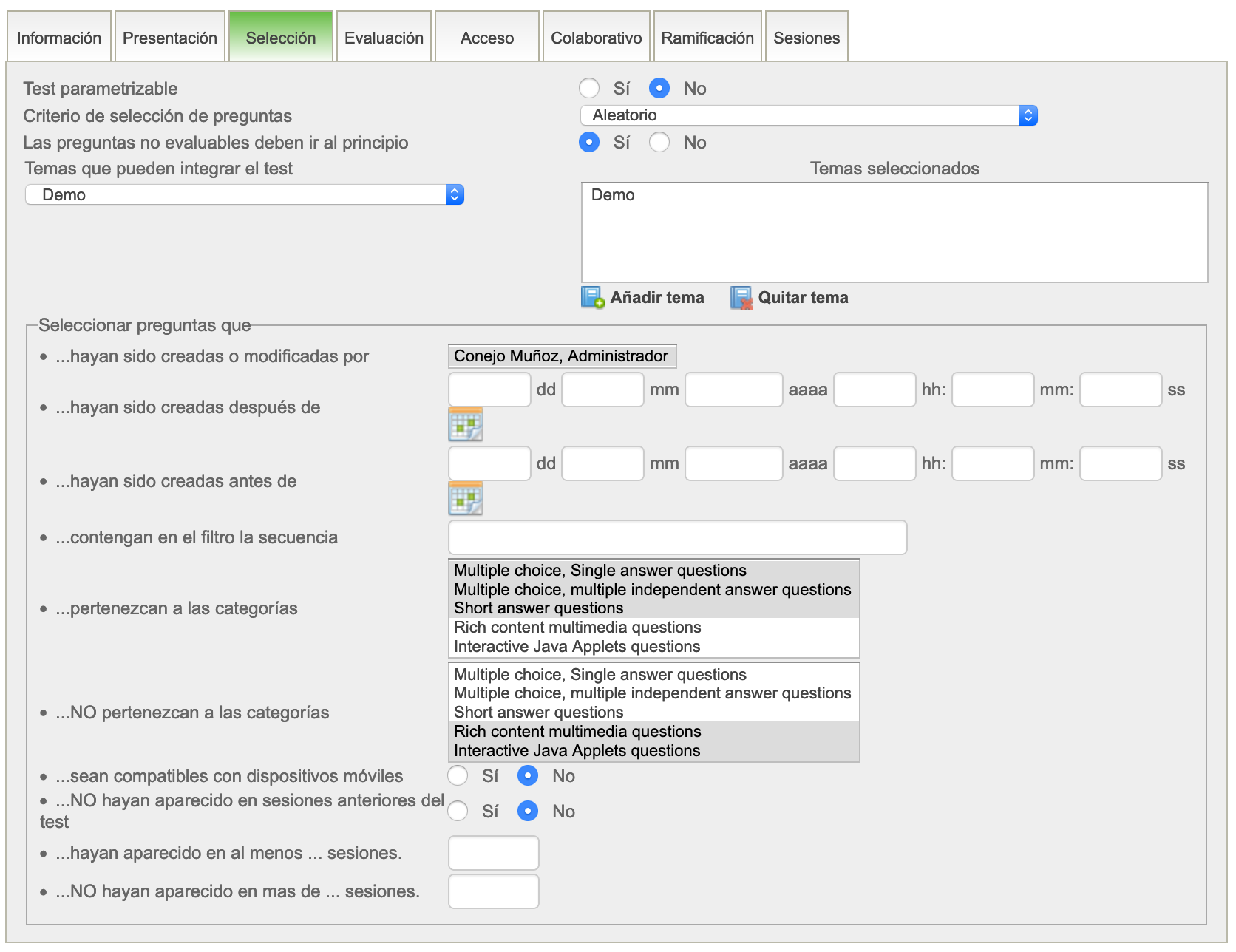
Task: Open the Conejo Muñoz, Administrador author selector
Action: 562,356
